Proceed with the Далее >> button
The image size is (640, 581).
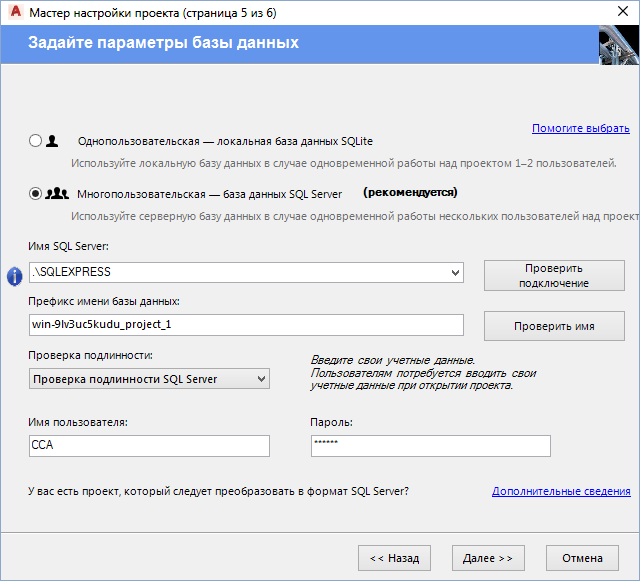[x=488, y=558]
